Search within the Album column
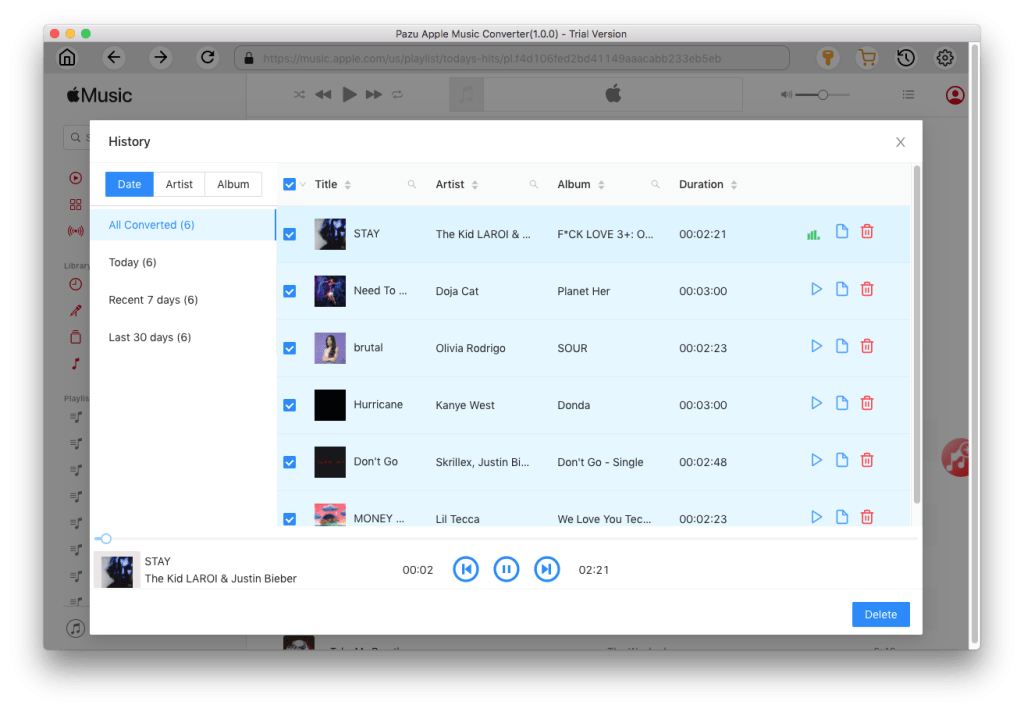This screenshot has height=712, width=1024. 655,185
